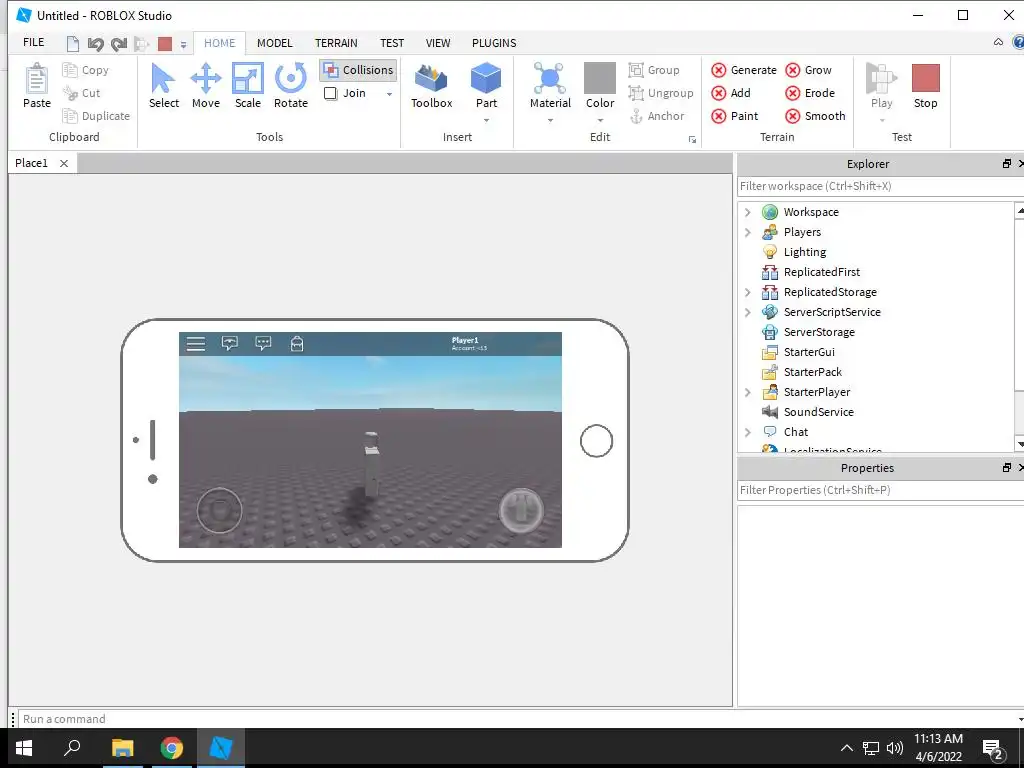Screen dimensions: 1024x768
Task: Pick the Smooth terrain tool
Action: point(815,116)
